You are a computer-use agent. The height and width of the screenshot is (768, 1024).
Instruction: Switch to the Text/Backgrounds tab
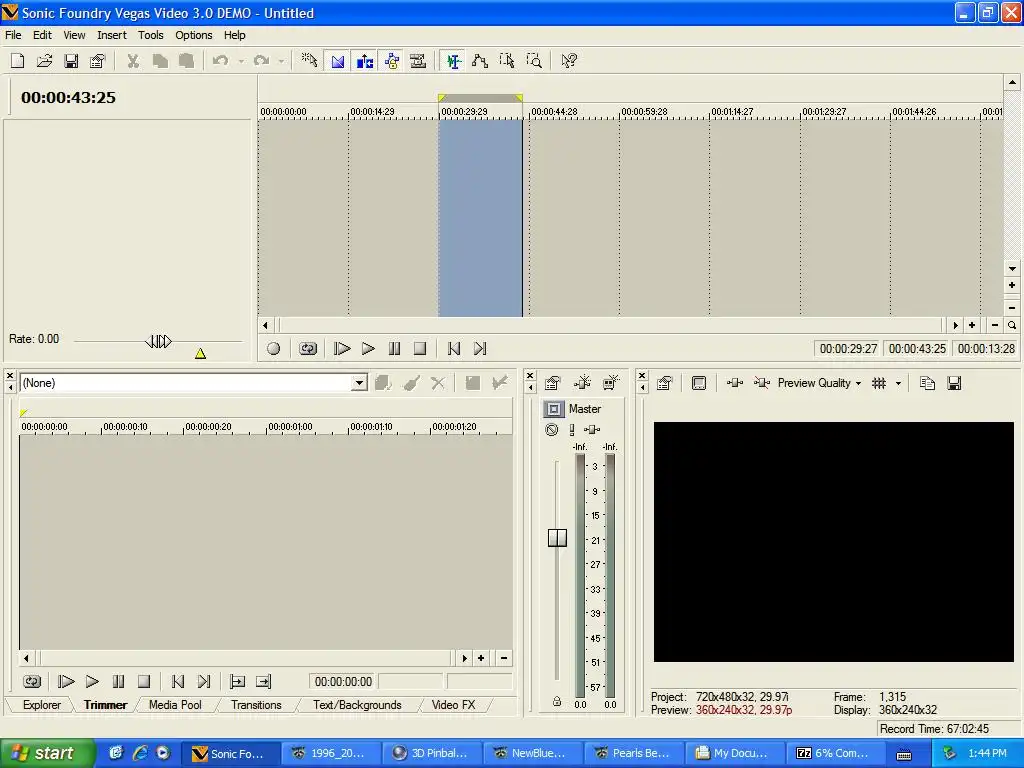(x=357, y=705)
